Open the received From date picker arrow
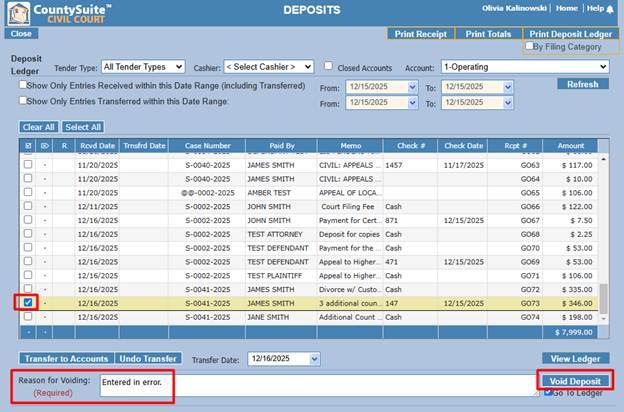 [412, 87]
